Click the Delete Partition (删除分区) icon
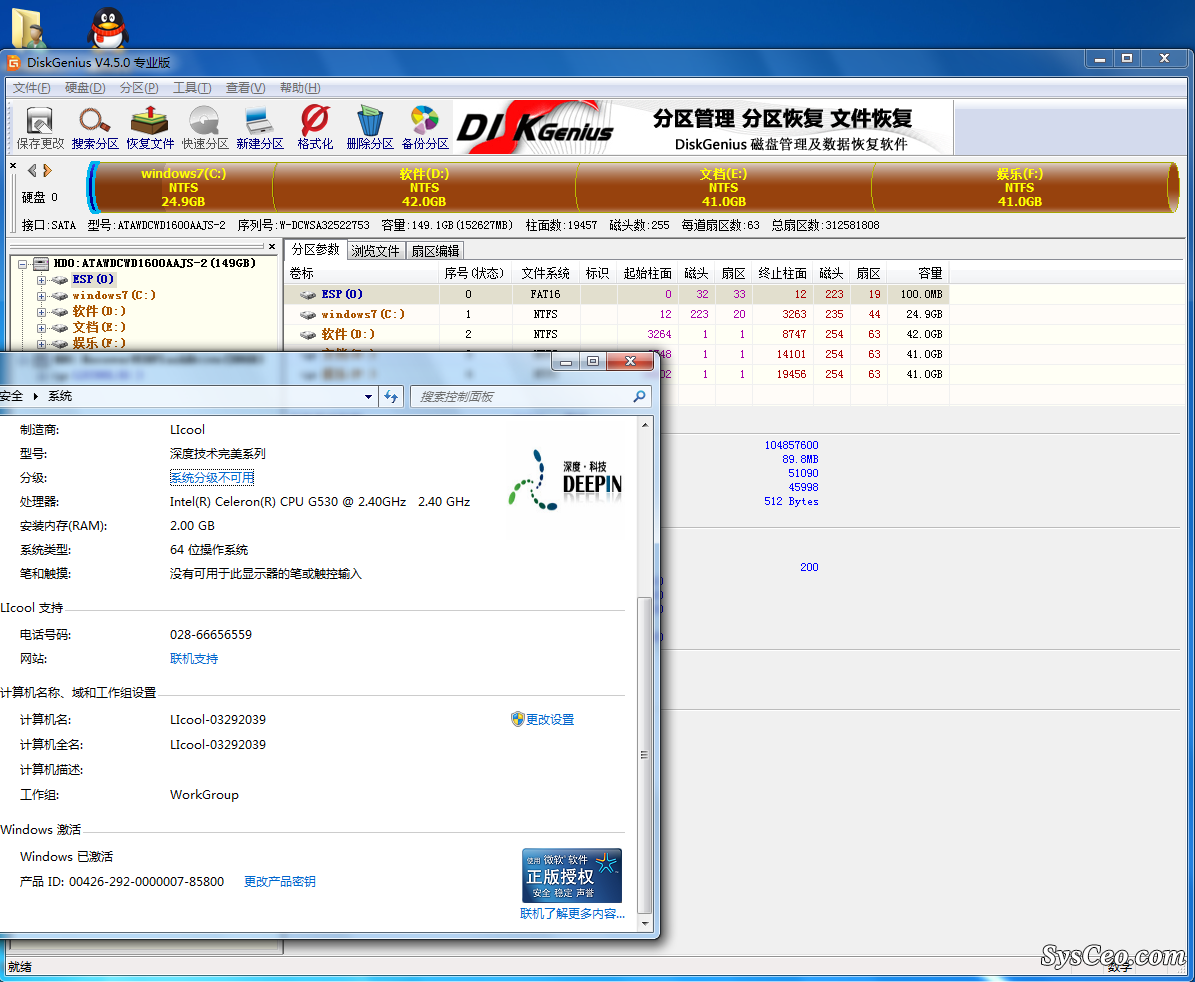This screenshot has width=1195, height=982. [x=370, y=127]
